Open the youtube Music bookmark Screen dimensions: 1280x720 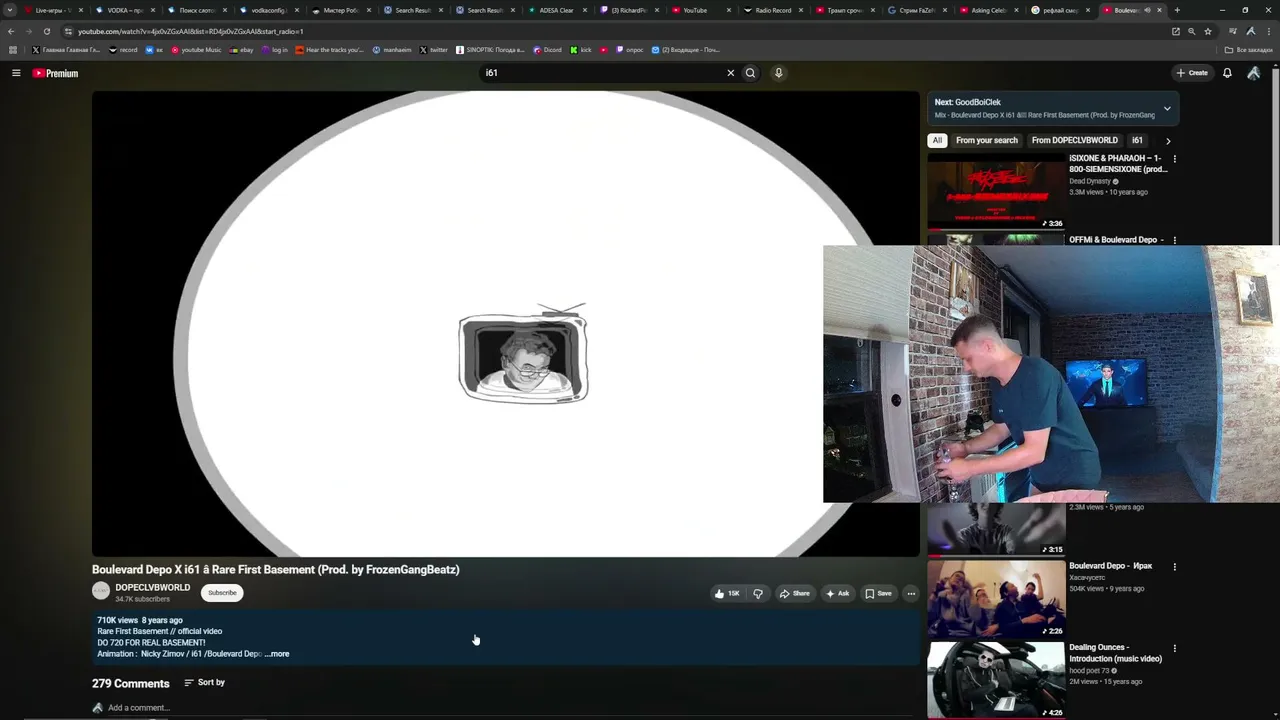click(x=196, y=50)
